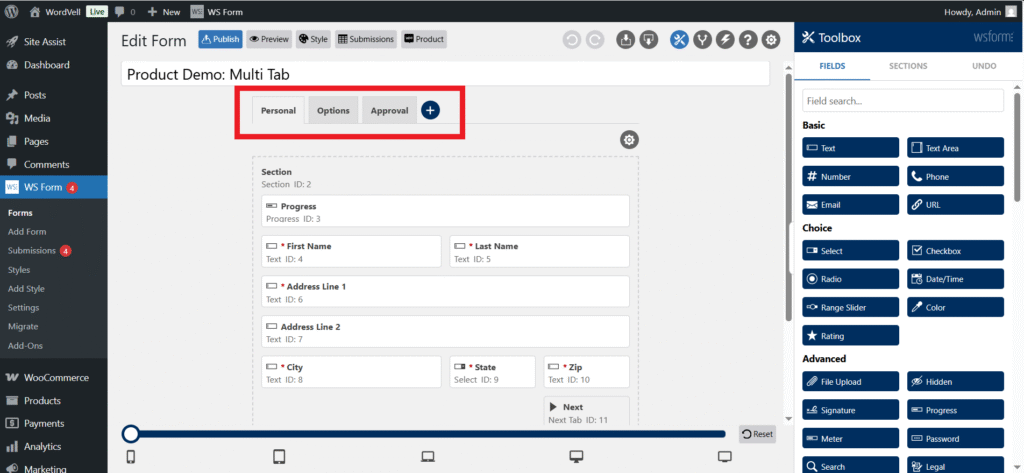Select the tablet breakpoint icon
1024x473 pixels.
point(280,457)
